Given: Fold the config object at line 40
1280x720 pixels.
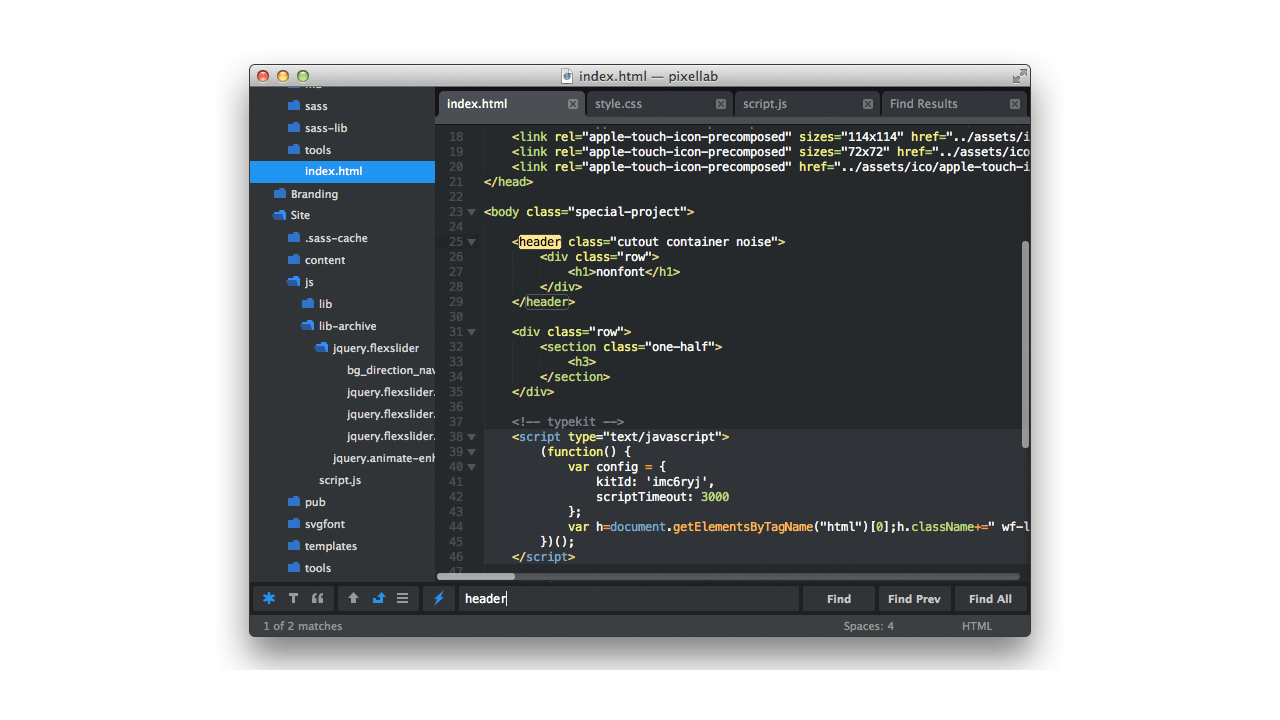Looking at the screenshot, I should click(x=472, y=467).
